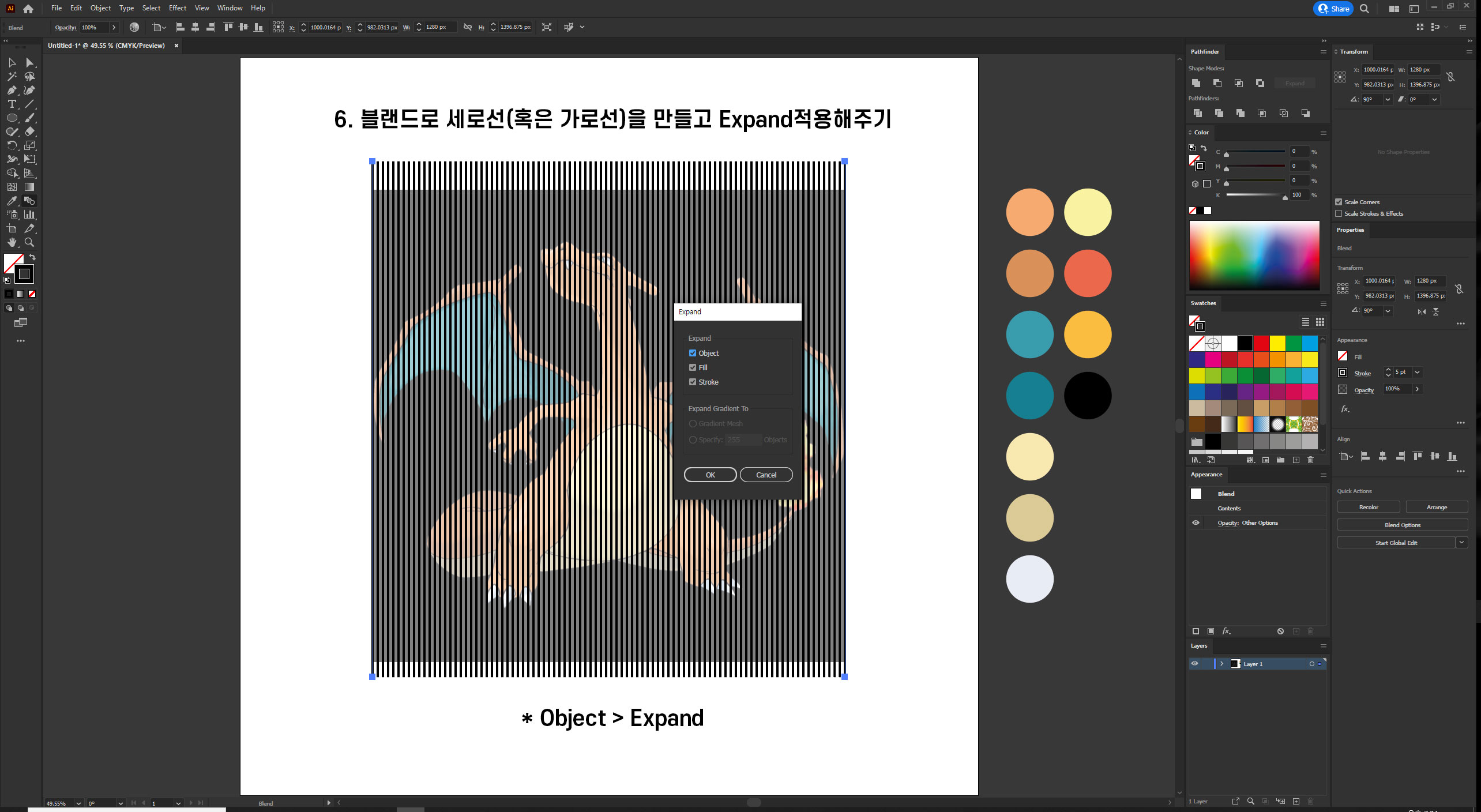The height and width of the screenshot is (812, 1481).
Task: Hide Layer 1 with eye icon
Action: [x=1195, y=664]
